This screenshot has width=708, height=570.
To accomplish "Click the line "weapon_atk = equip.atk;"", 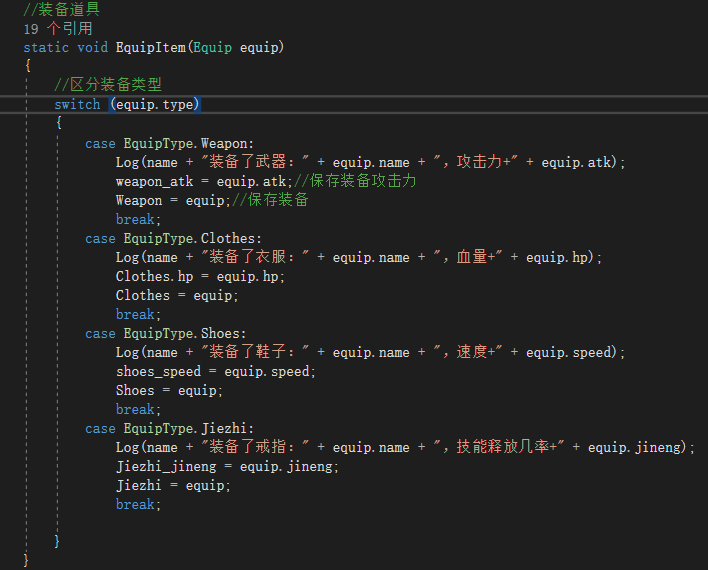I will tap(204, 181).
